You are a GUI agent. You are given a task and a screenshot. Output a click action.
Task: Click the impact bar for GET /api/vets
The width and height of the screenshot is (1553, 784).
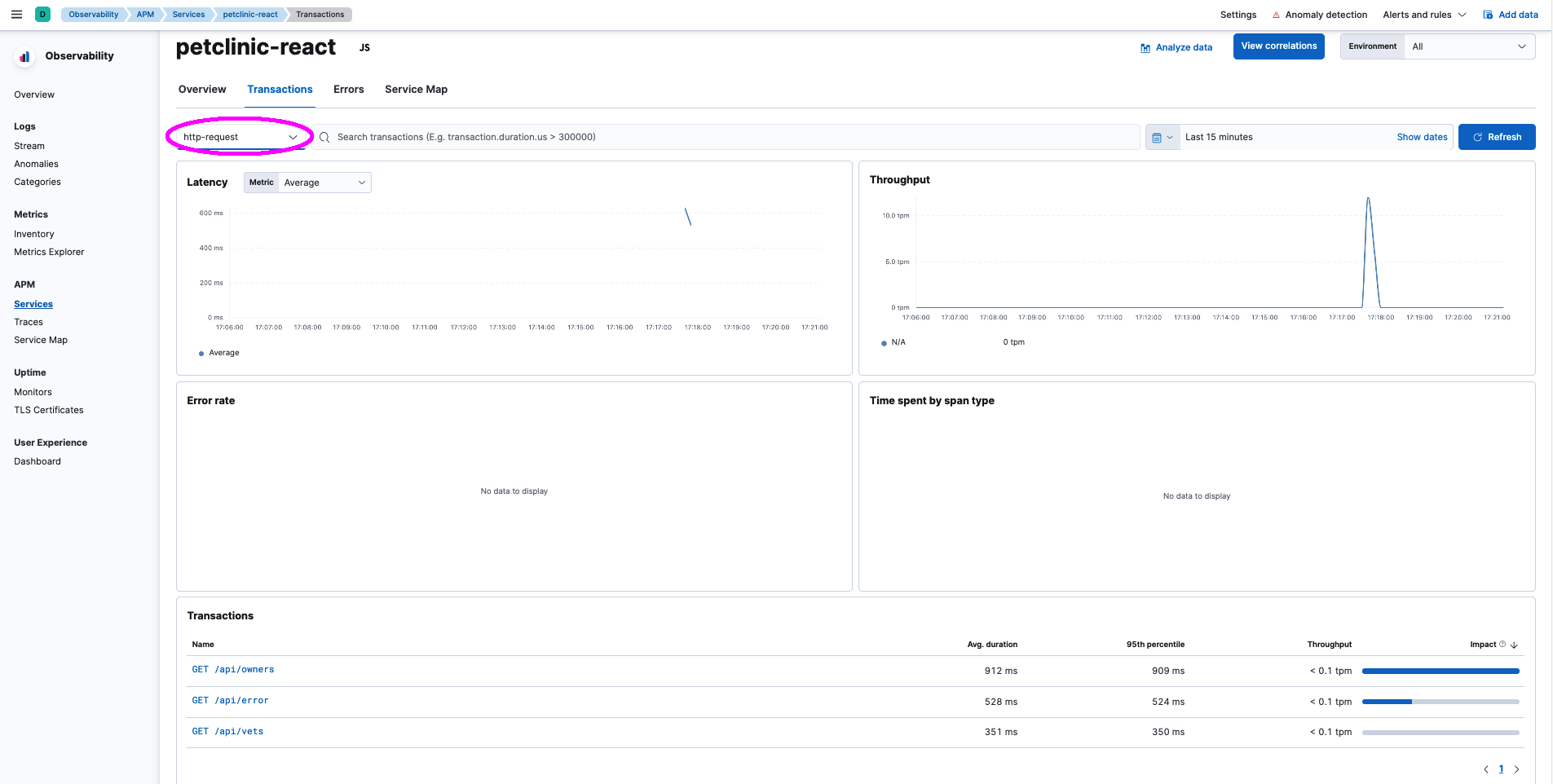click(1440, 733)
